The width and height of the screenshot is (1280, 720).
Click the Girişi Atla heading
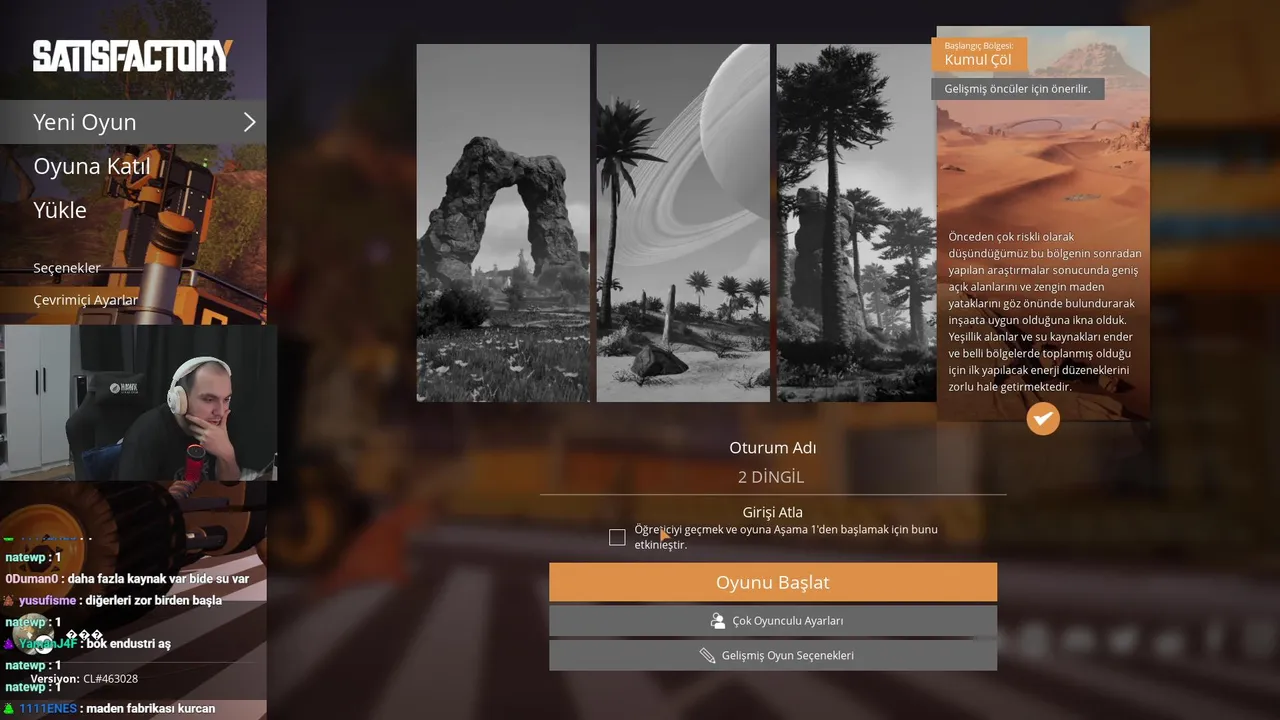click(772, 512)
